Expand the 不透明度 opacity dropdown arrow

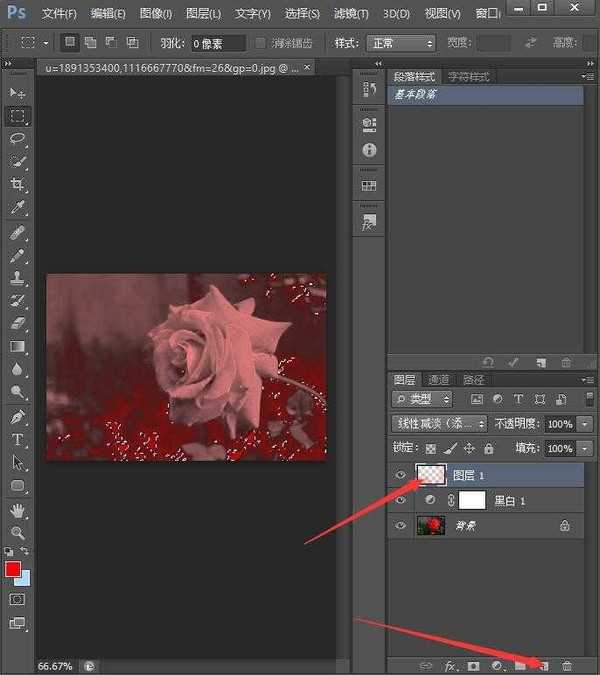tap(584, 424)
